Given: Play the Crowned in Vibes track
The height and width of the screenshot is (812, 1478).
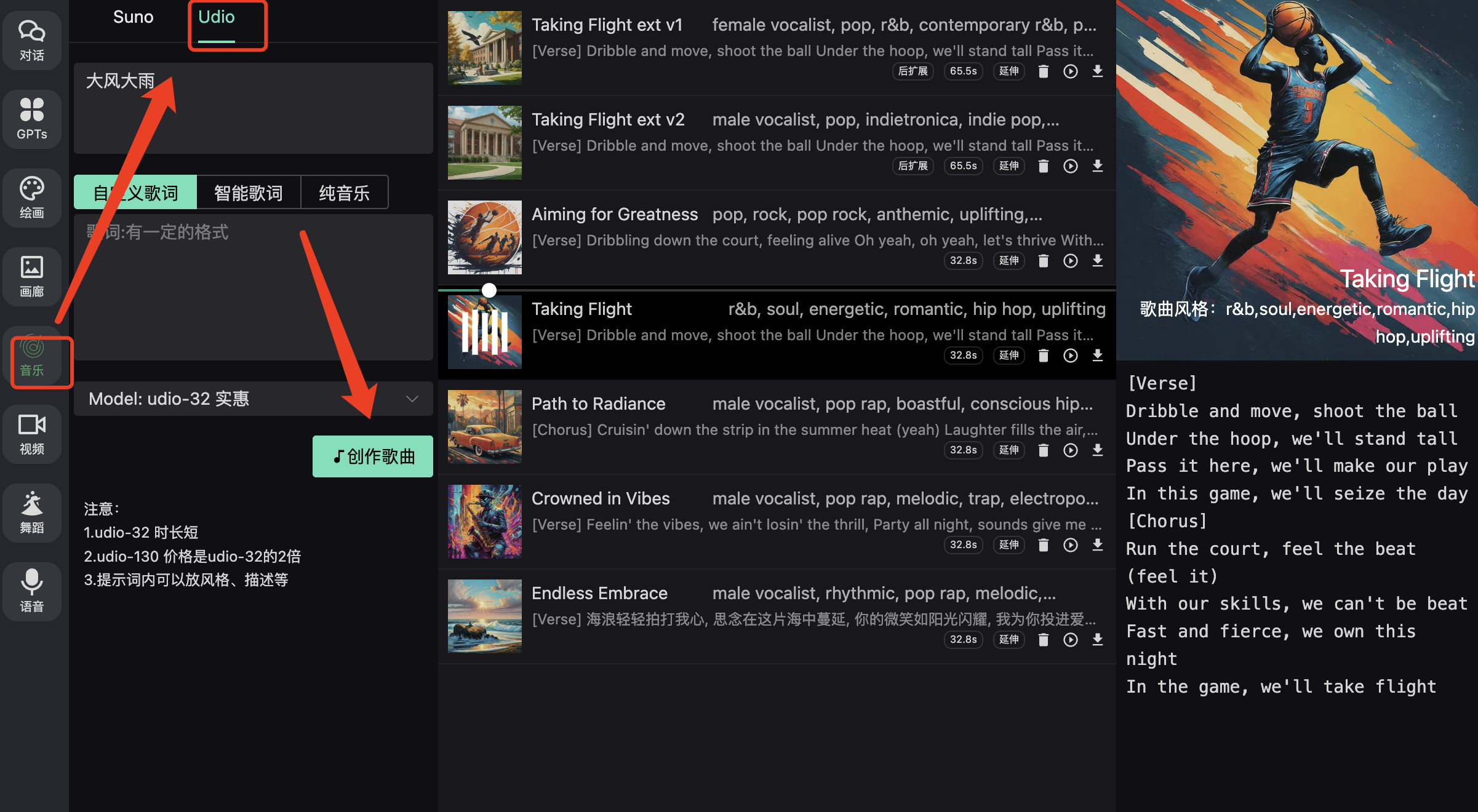Looking at the screenshot, I should pyautogui.click(x=1070, y=545).
